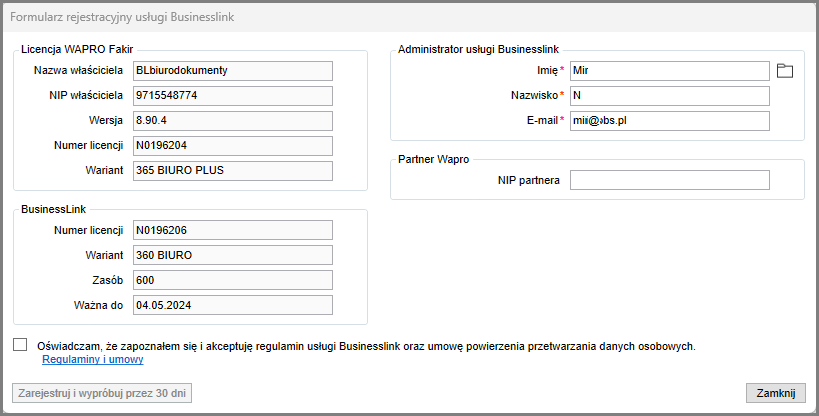Screen dimensions: 819x416
Task: Click the Partner Wapro group title
Action: (x=434, y=159)
